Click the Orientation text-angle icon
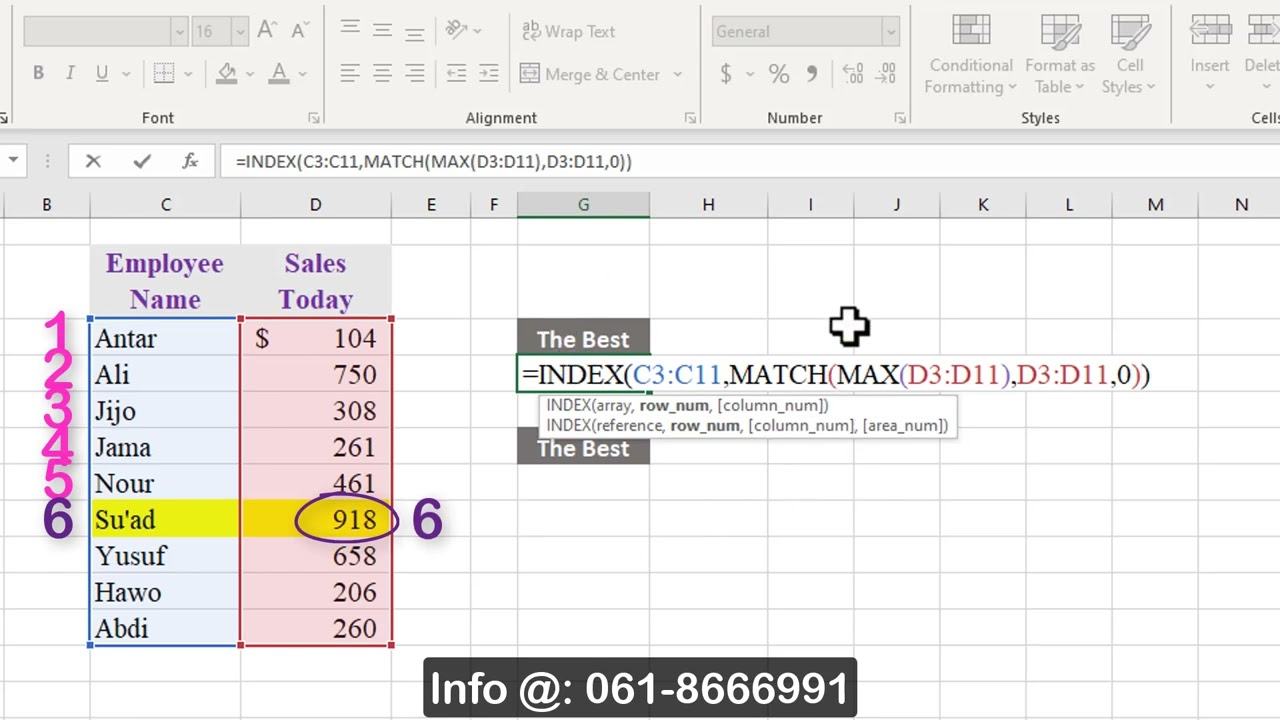The width and height of the screenshot is (1280, 720). click(456, 30)
